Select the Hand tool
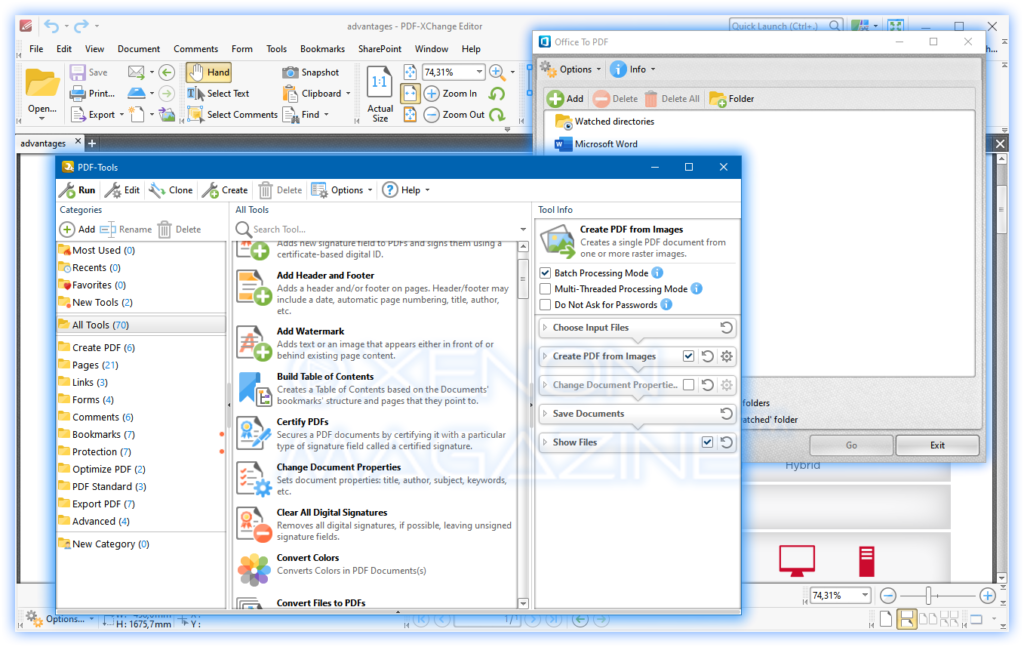This screenshot has height=647, width=1024. (x=208, y=71)
